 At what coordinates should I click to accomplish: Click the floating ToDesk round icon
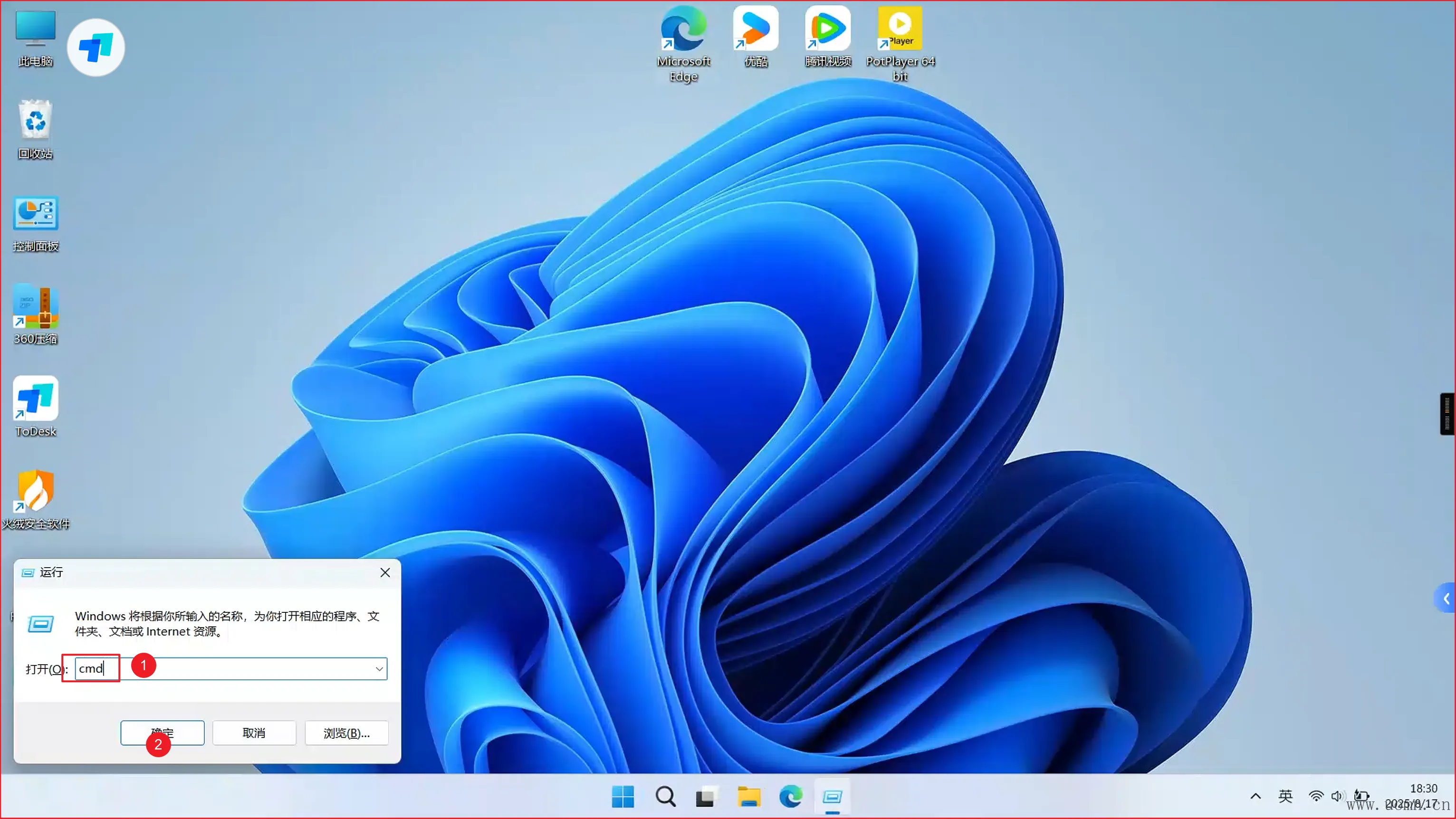(96, 48)
